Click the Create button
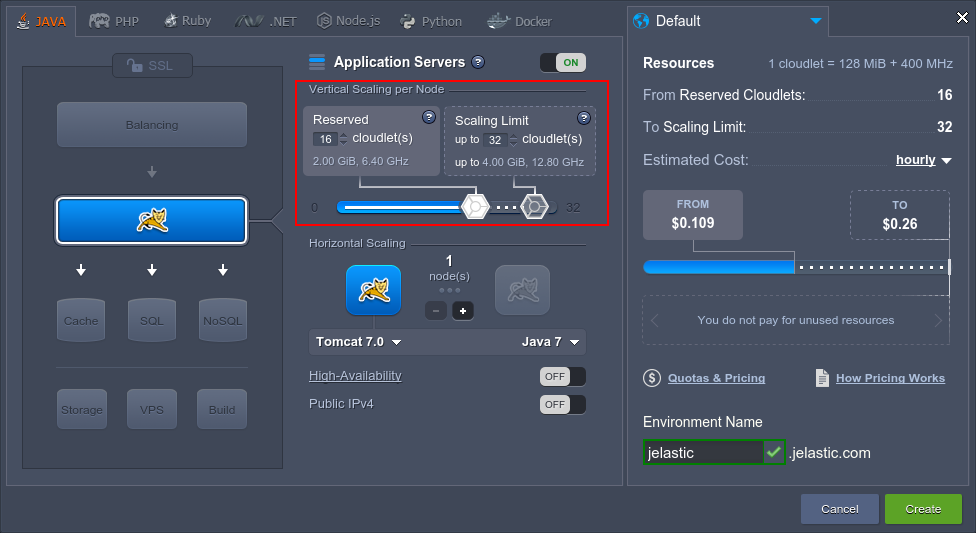 923,509
